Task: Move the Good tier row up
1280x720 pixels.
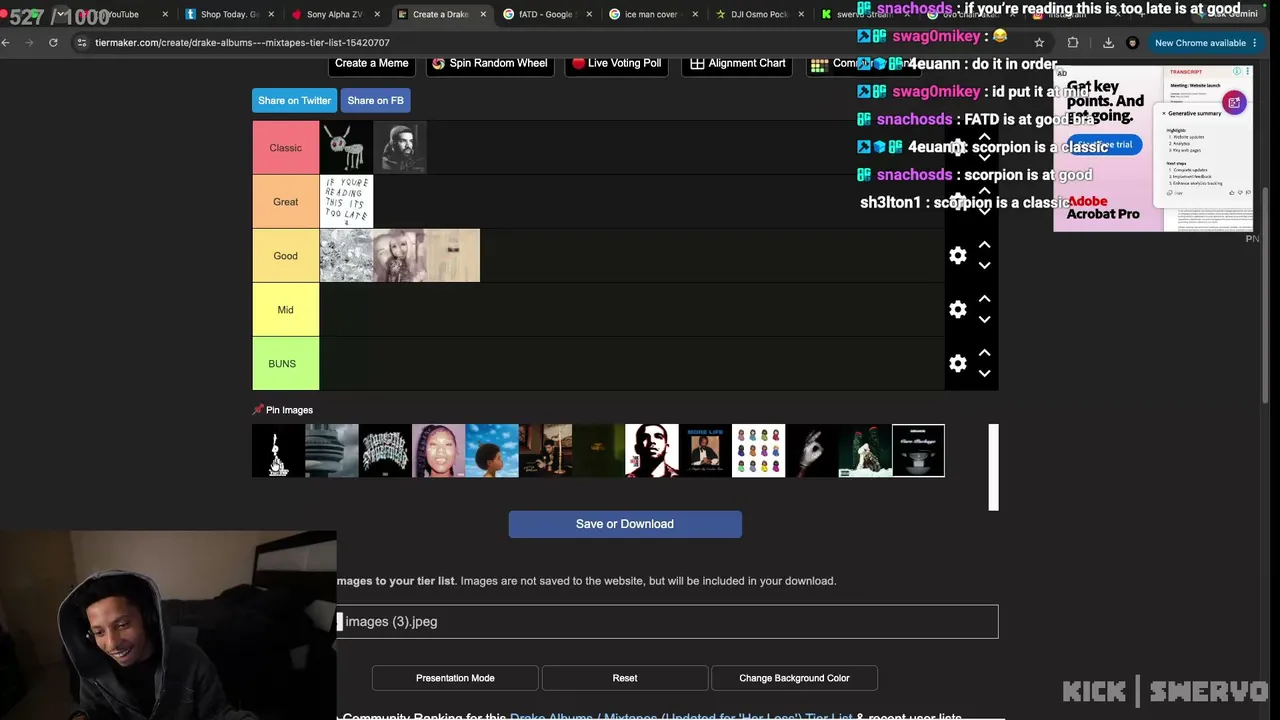Action: coord(985,245)
